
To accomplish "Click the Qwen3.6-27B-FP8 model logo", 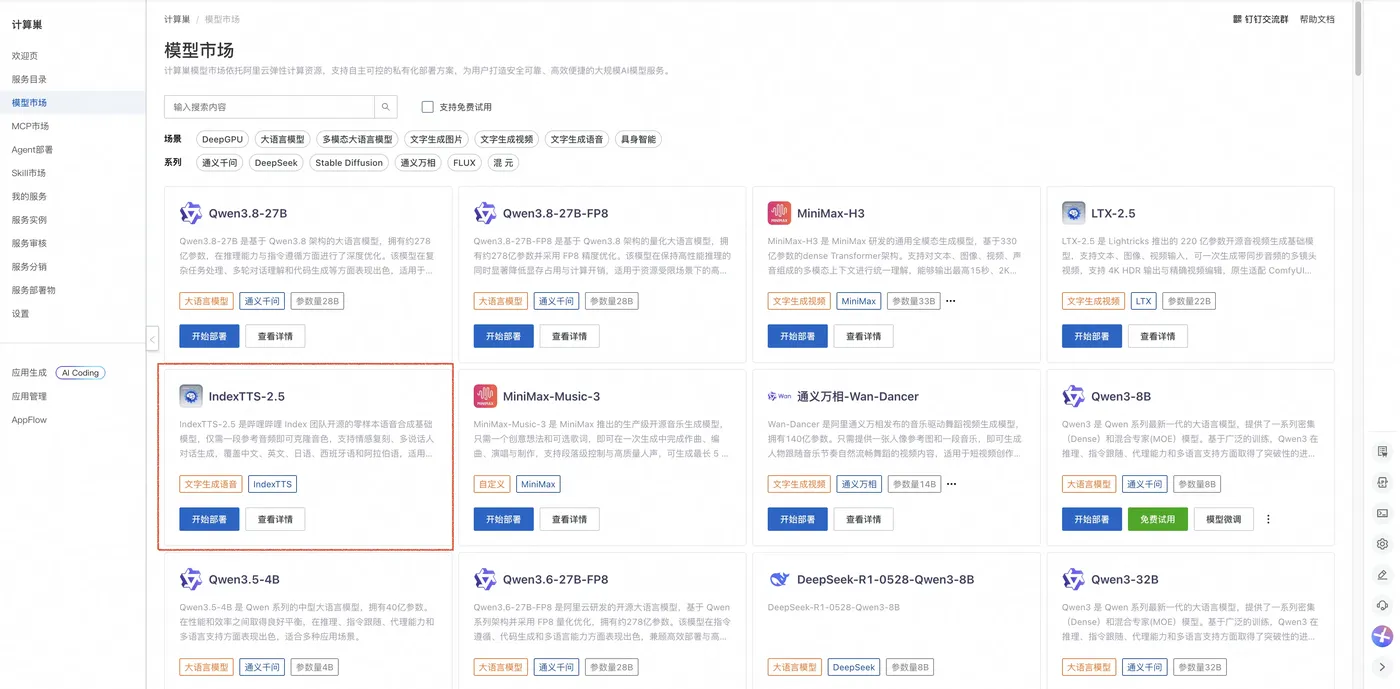I will [484, 579].
